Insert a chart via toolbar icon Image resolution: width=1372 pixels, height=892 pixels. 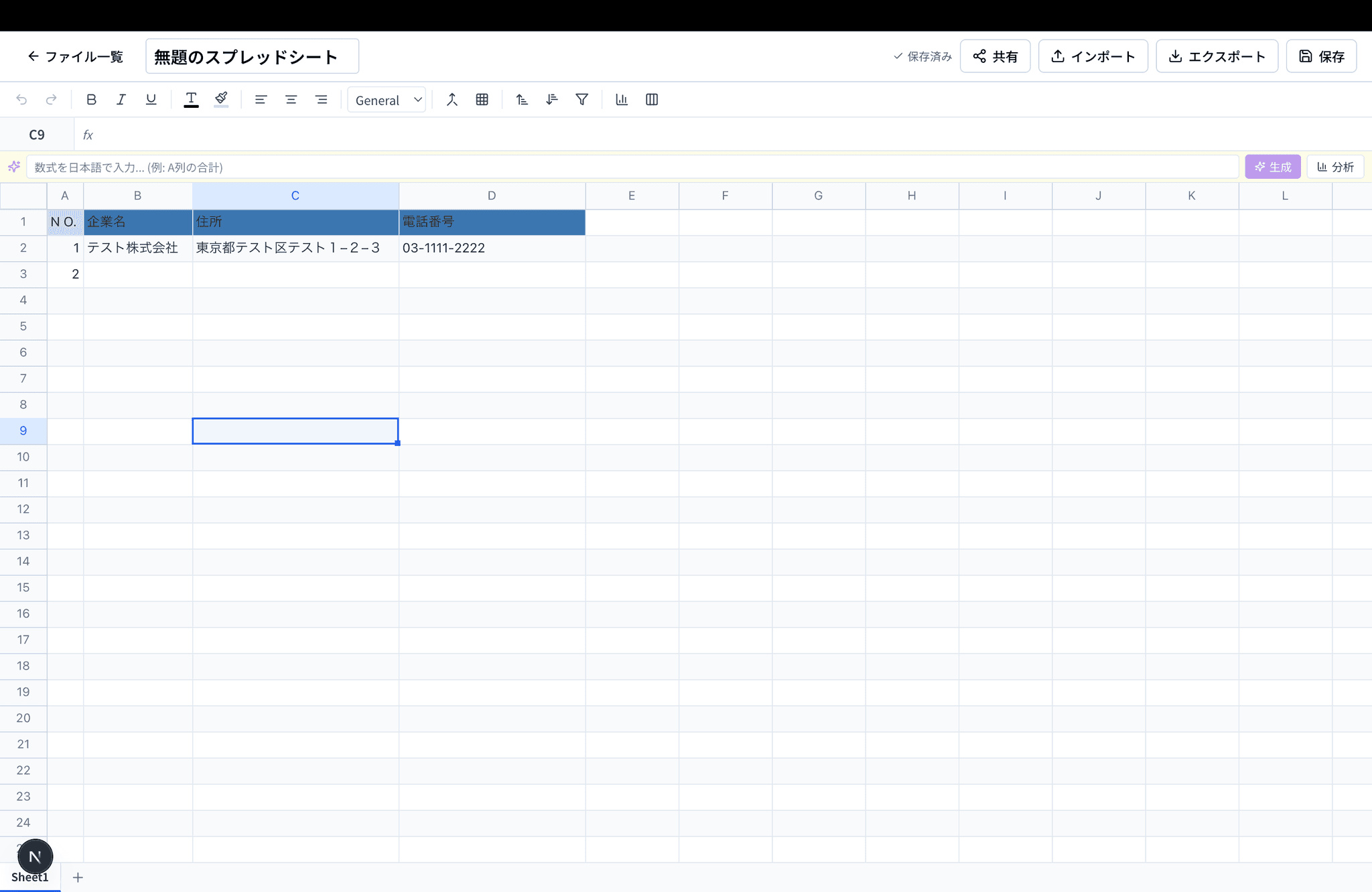click(622, 100)
